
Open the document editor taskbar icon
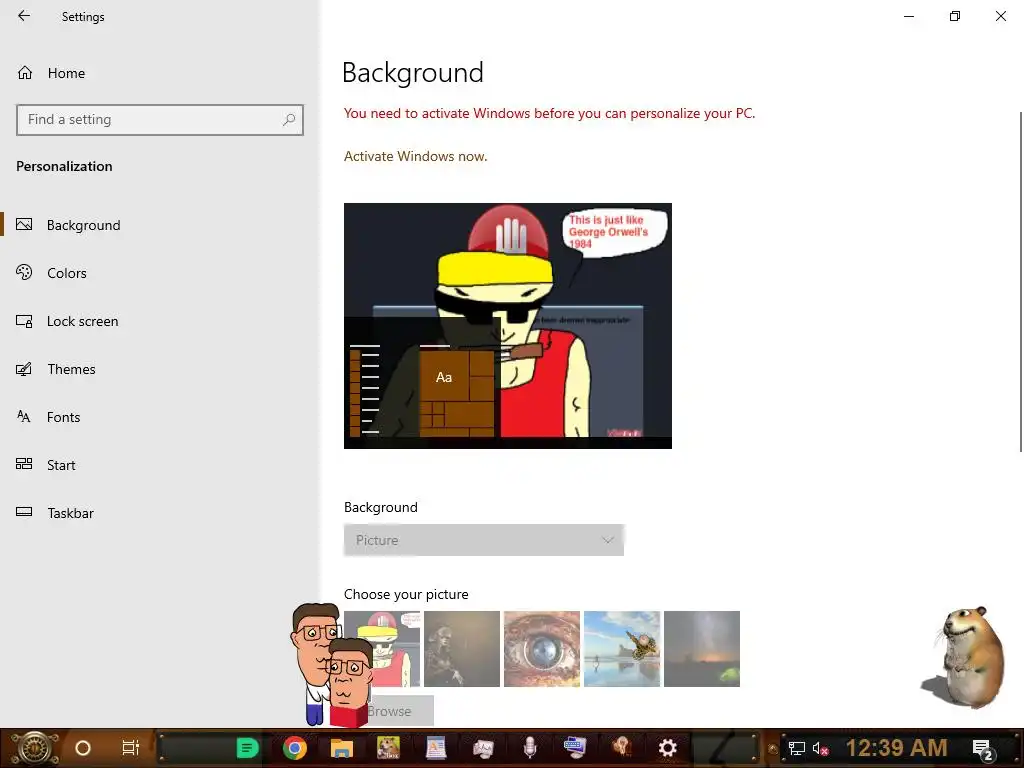436,748
